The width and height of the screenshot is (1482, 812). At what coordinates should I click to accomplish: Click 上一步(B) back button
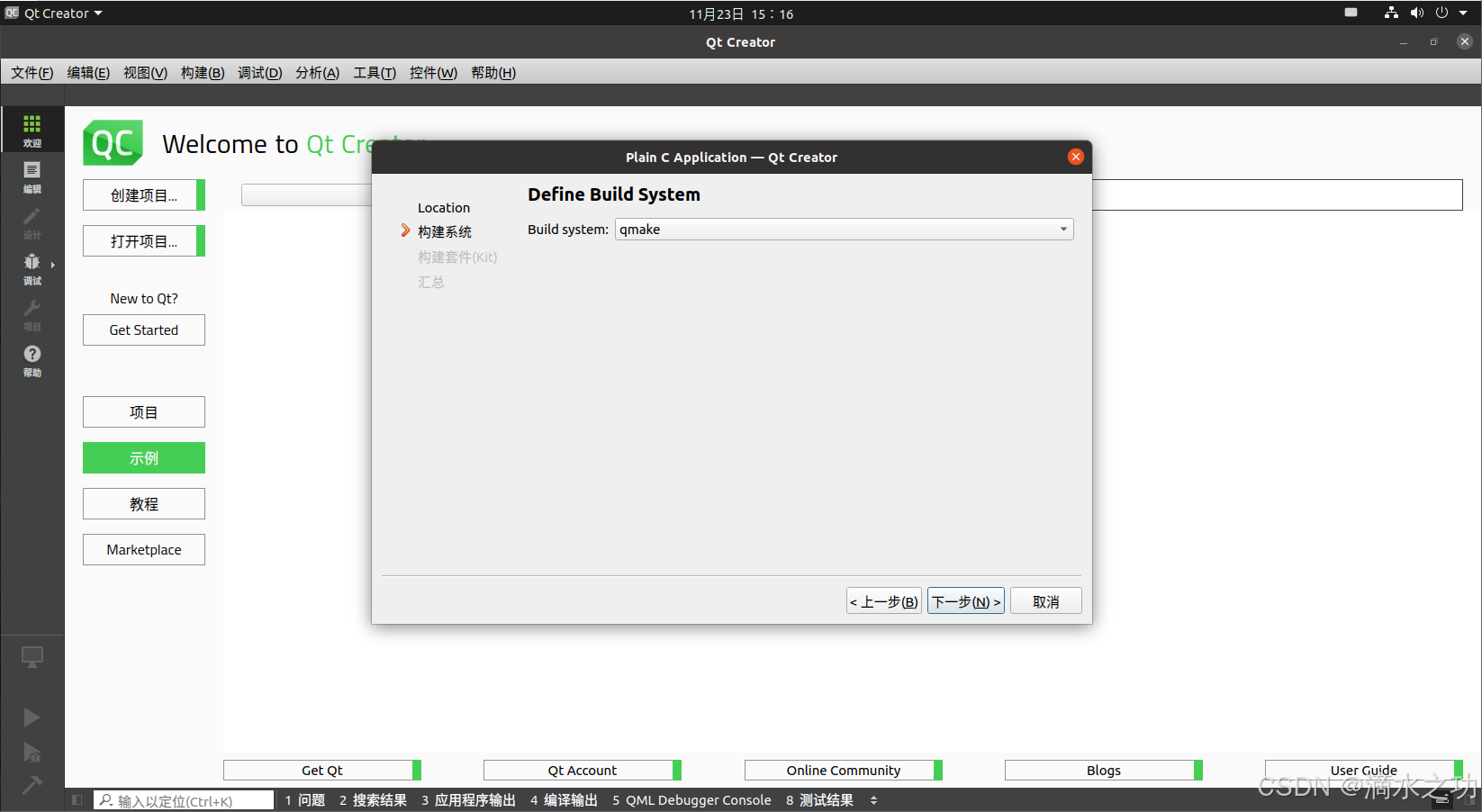884,601
